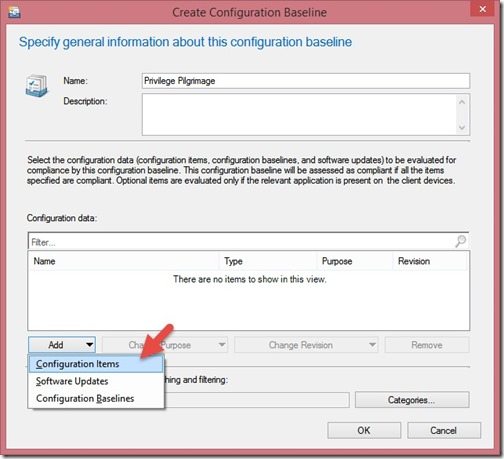This screenshot has height=459, width=504.
Task: Open the Categories... button
Action: point(412,400)
